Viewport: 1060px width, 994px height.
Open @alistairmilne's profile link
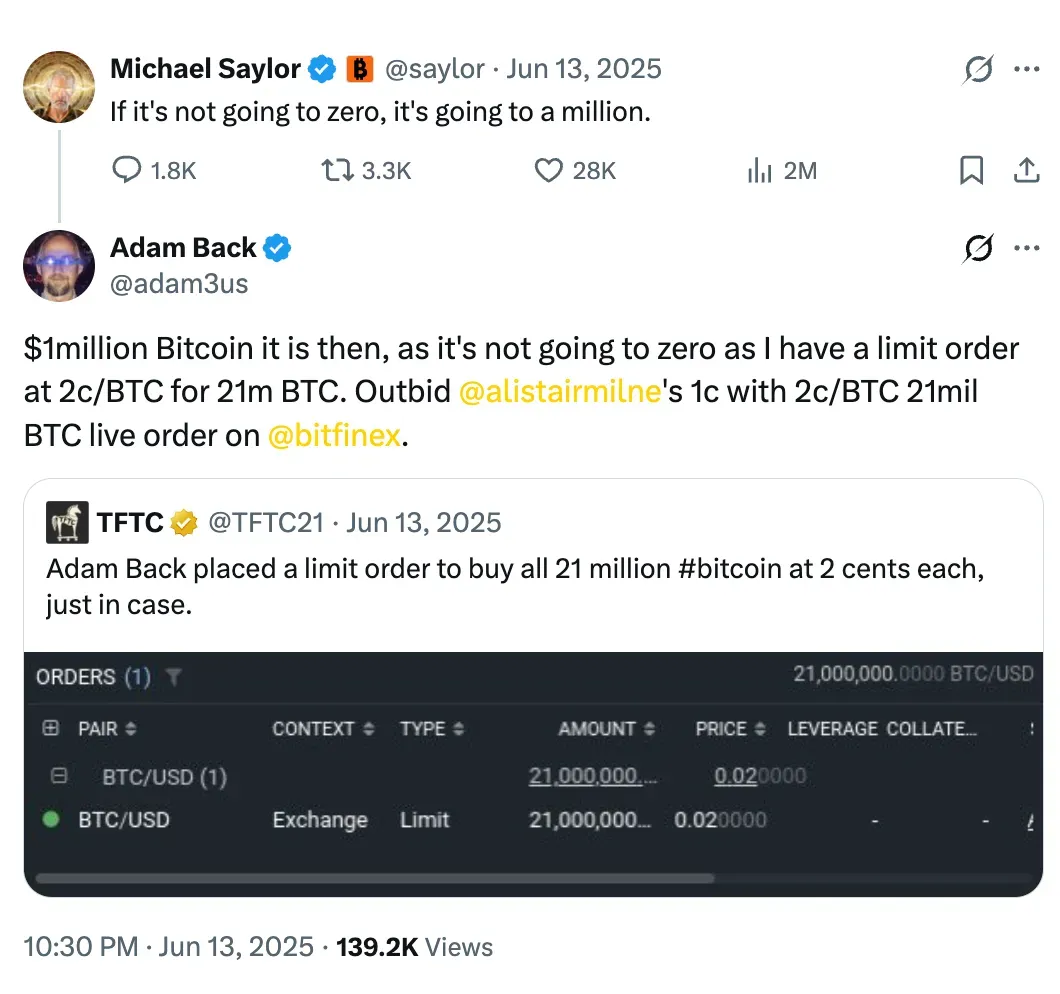coord(560,391)
